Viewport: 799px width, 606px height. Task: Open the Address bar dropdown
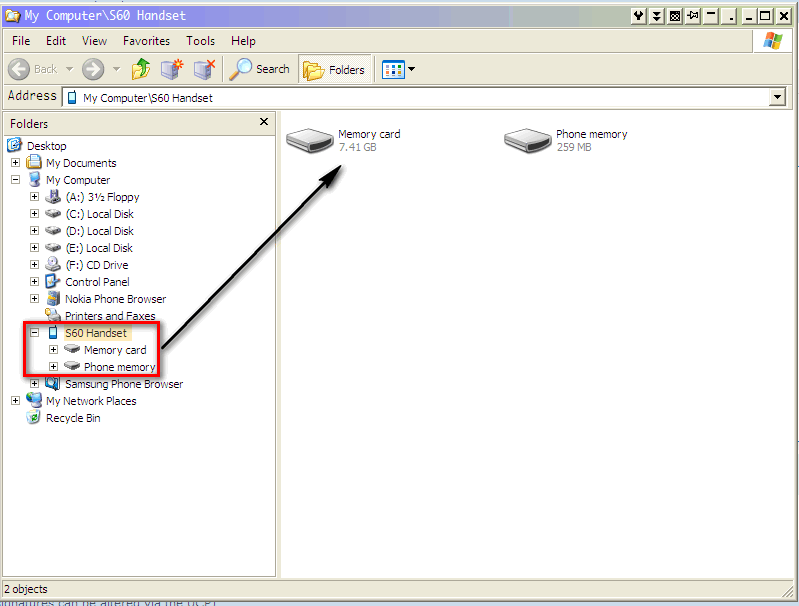(x=777, y=97)
